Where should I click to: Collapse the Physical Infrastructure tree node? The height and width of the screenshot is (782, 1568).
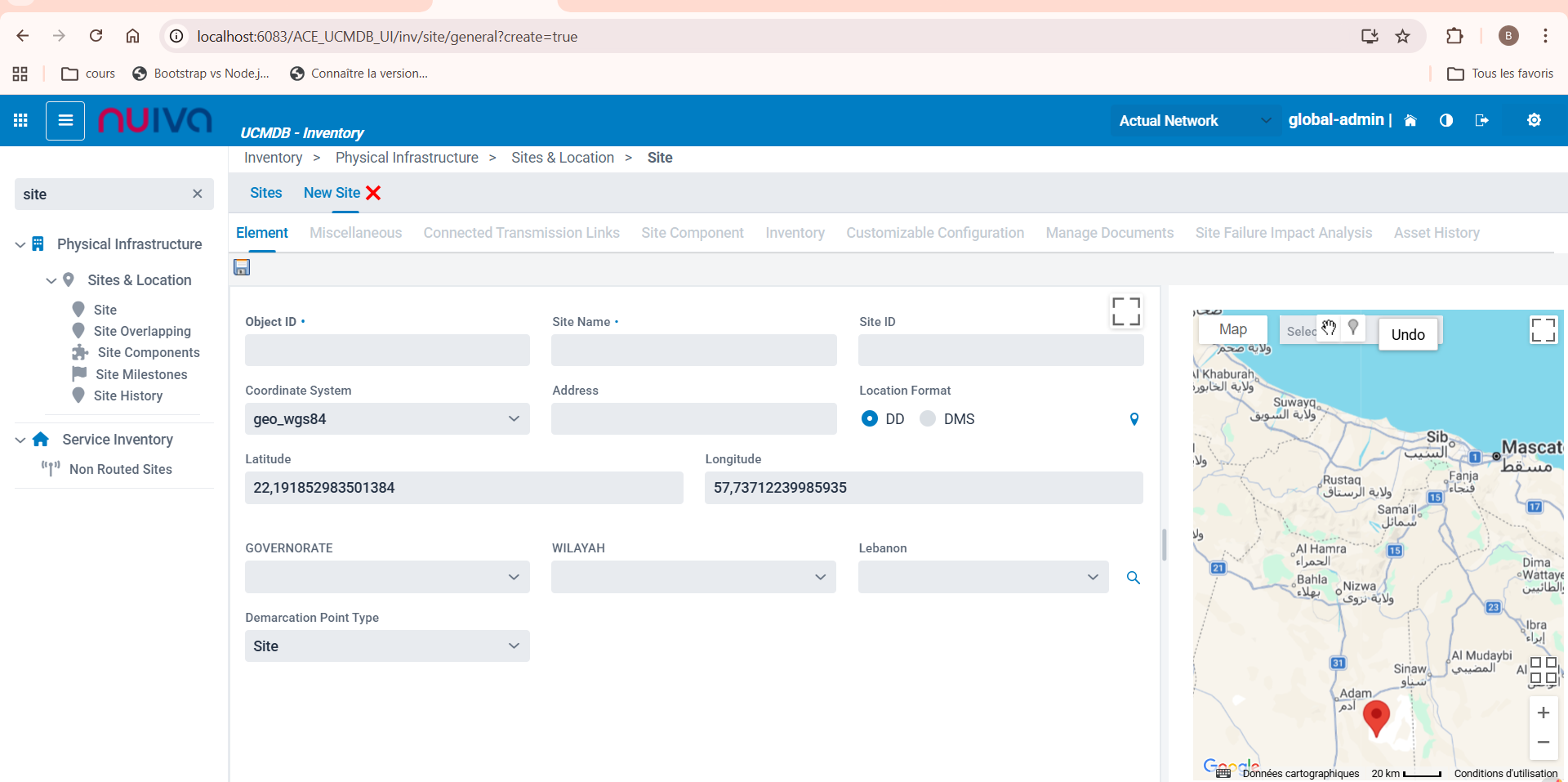tap(20, 245)
